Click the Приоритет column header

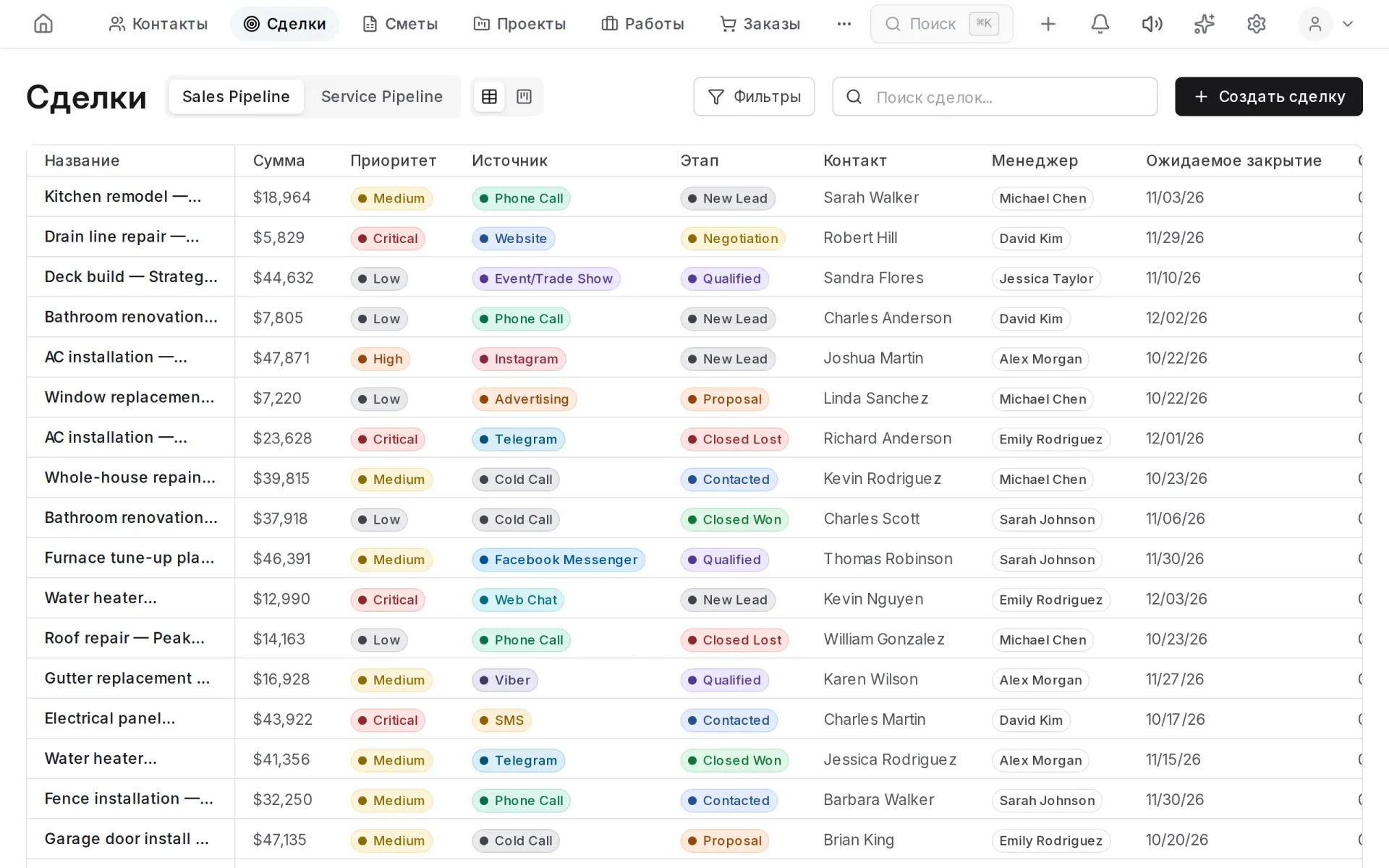coord(394,161)
